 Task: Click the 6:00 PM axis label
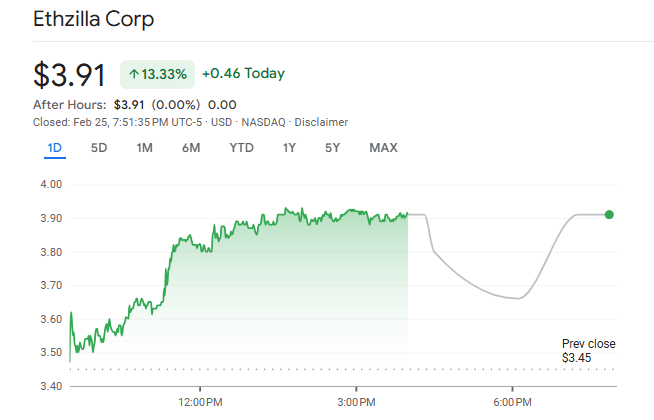512,402
